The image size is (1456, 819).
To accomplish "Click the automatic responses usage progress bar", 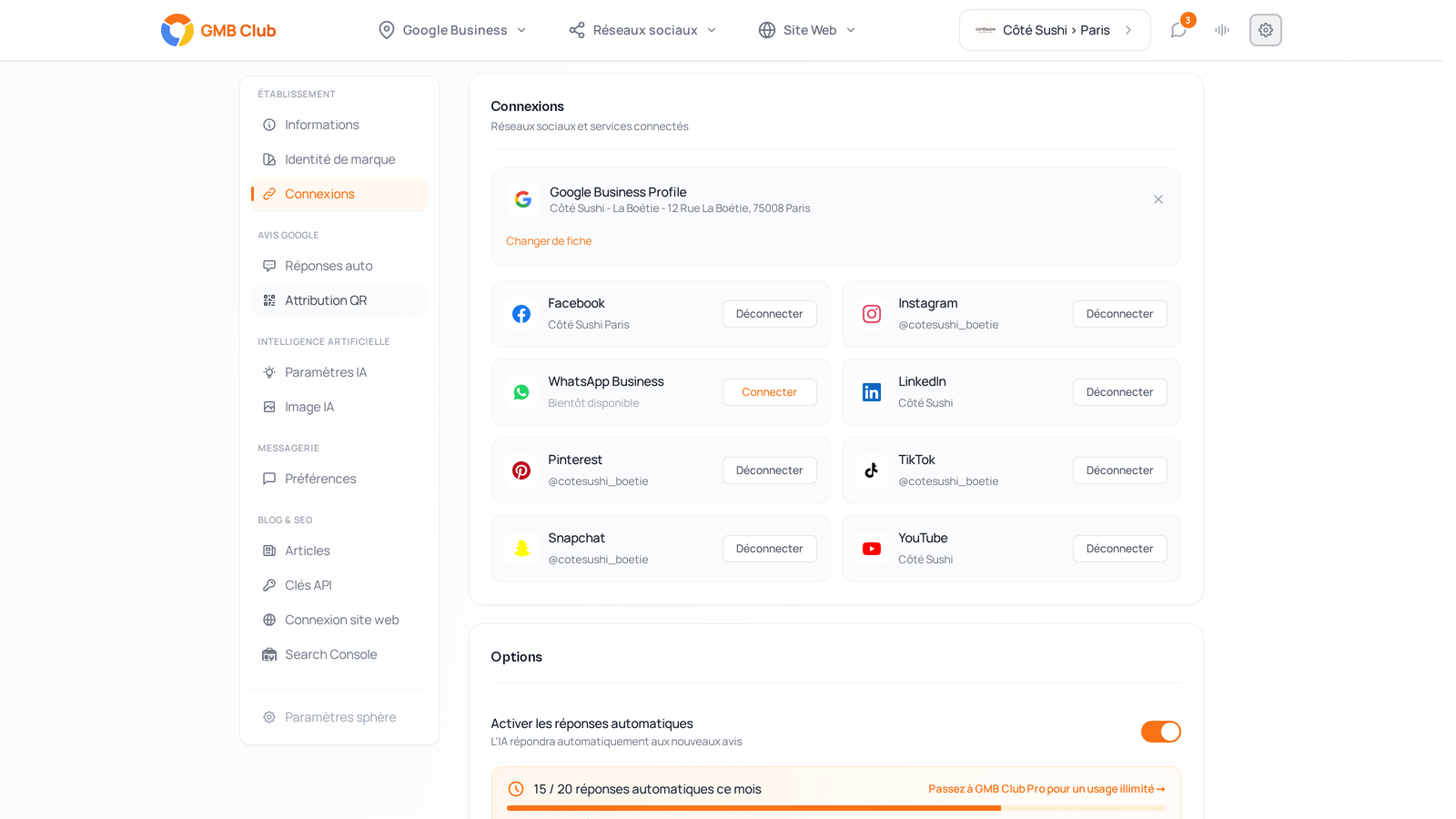I will coord(836,808).
